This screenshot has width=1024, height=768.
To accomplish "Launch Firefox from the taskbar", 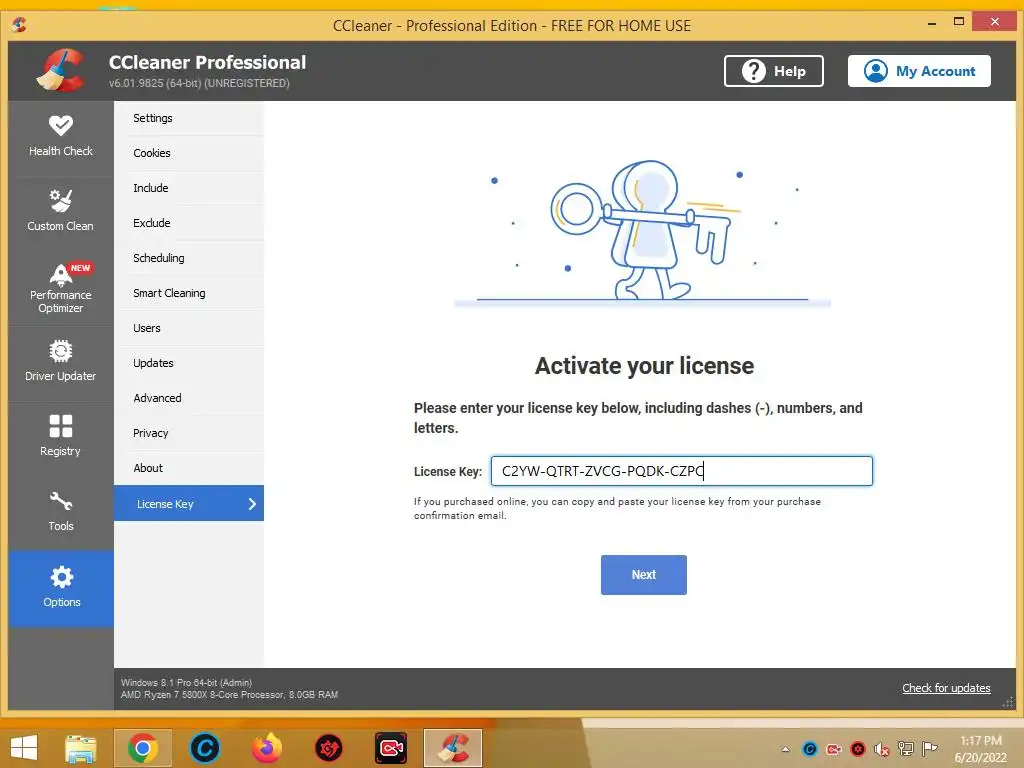I will click(x=266, y=748).
